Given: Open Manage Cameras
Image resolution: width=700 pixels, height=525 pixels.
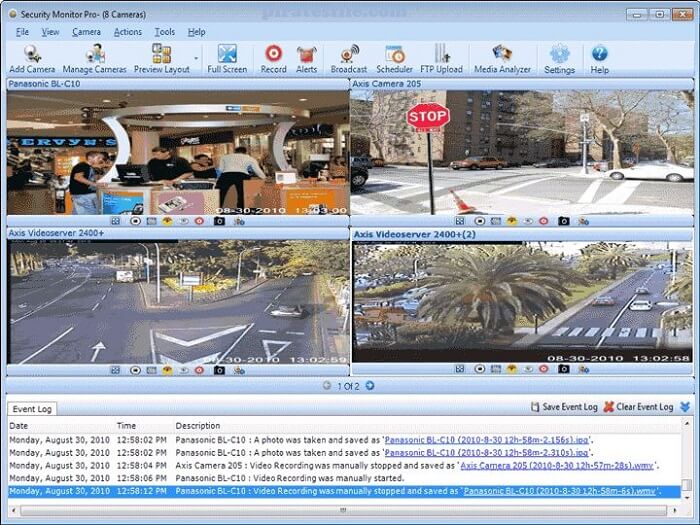Looking at the screenshot, I should 95,59.
